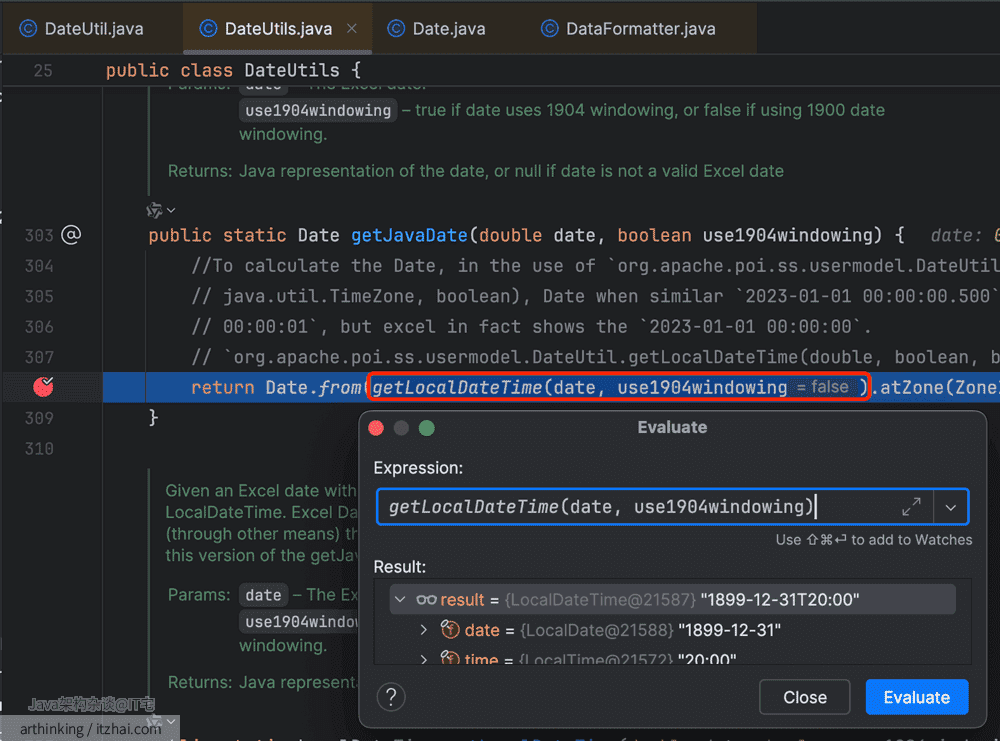1000x741 pixels.
Task: Expand the expression editor to multiline
Action: click(x=911, y=507)
